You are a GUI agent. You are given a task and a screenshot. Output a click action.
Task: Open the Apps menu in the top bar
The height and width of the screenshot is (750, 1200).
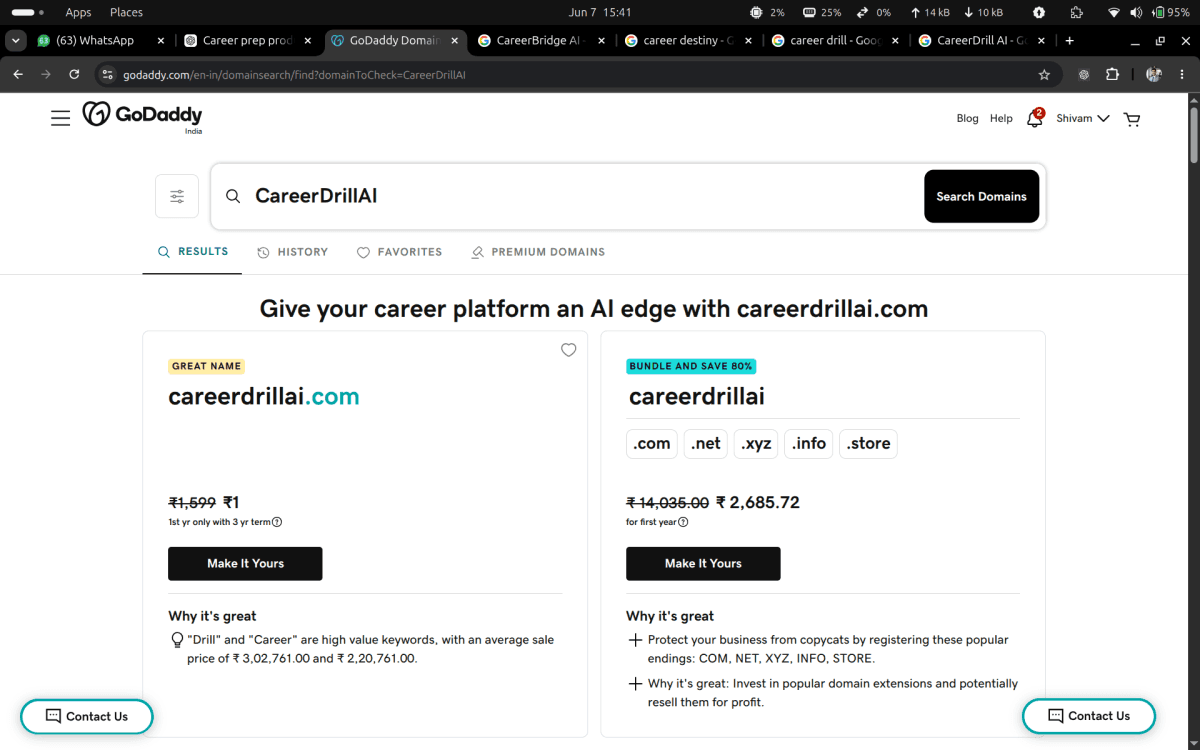tap(78, 12)
